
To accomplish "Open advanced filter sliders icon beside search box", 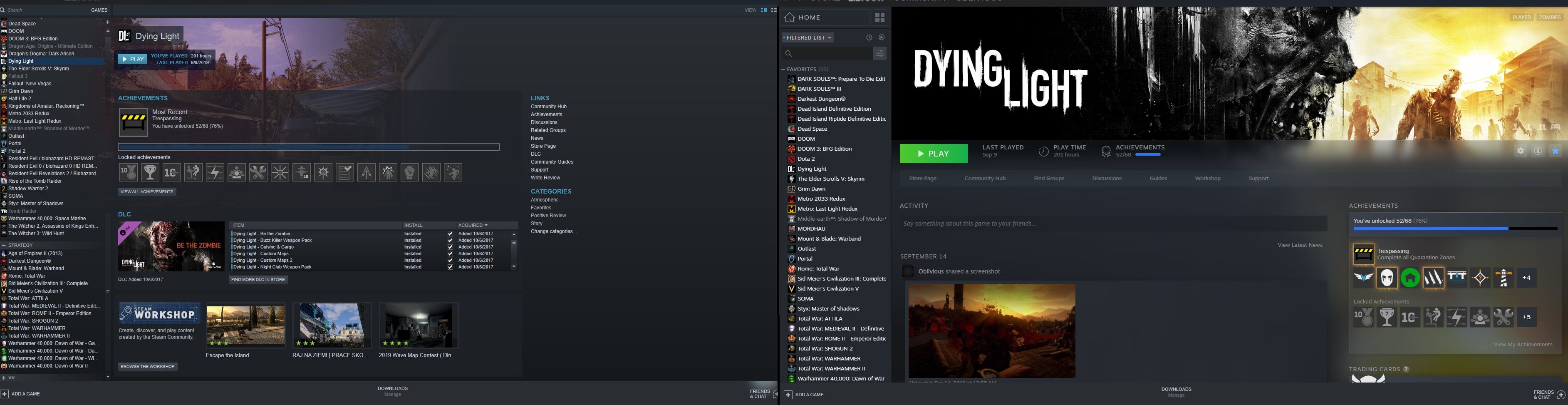I will [x=879, y=54].
